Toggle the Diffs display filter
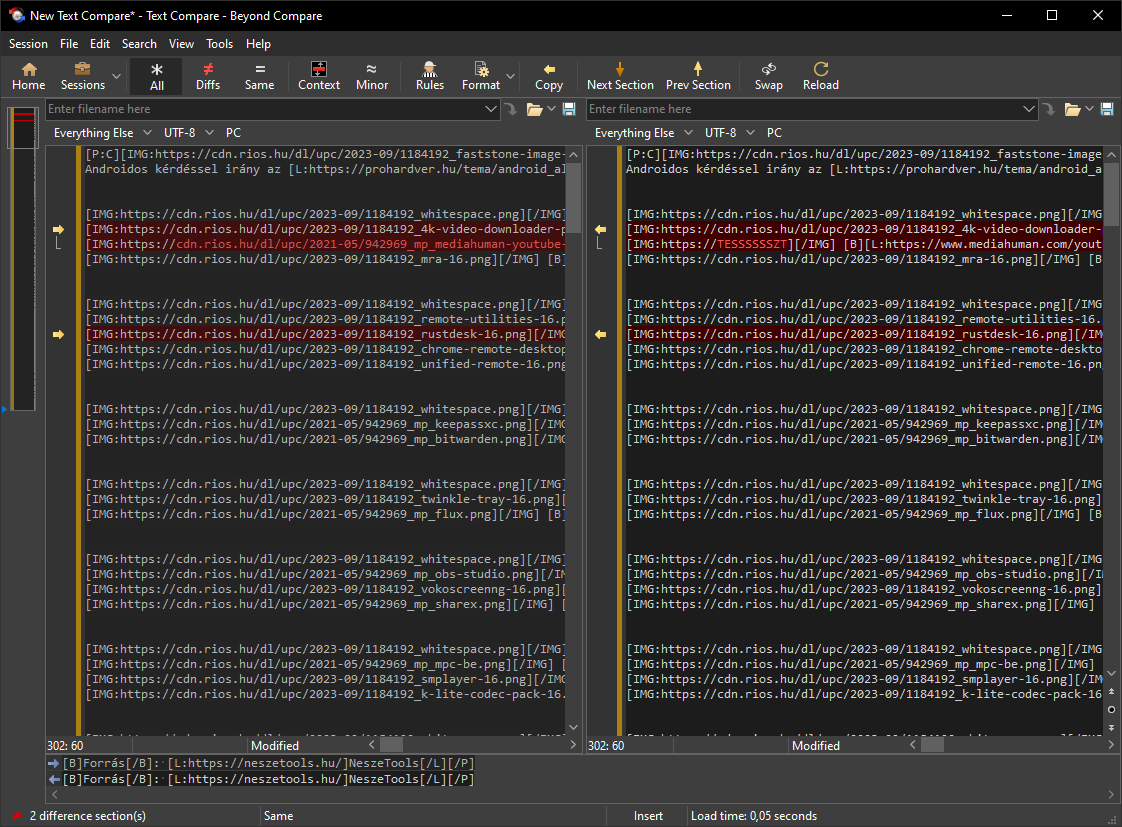1122x827 pixels. pos(208,77)
